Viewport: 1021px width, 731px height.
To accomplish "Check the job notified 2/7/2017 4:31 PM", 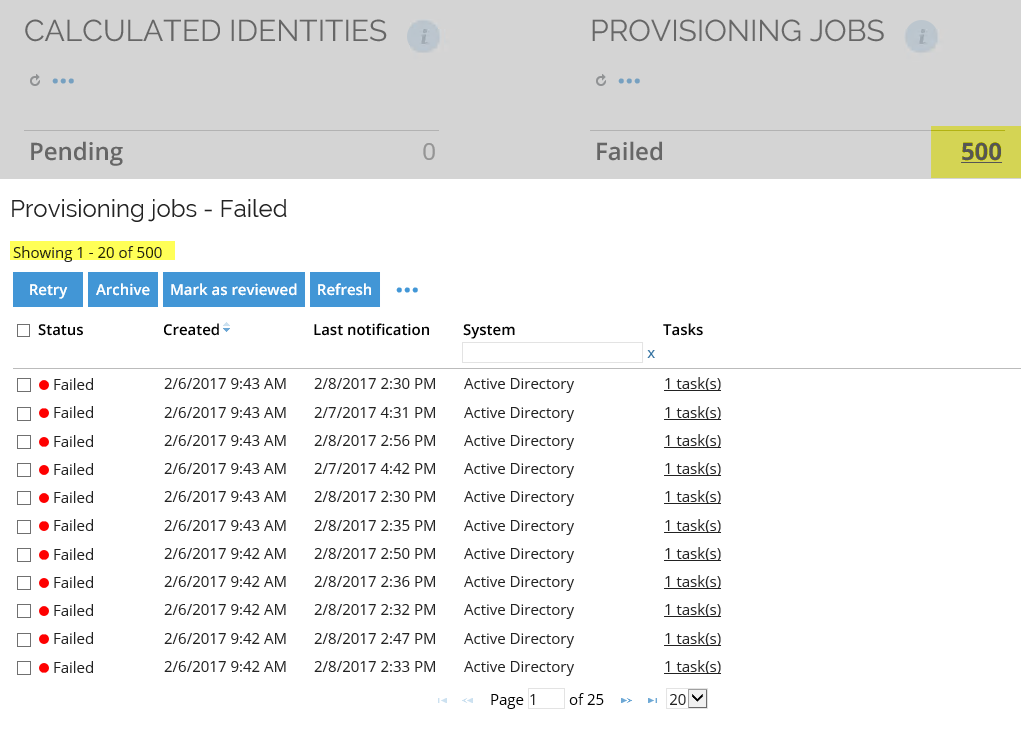I will [x=23, y=413].
